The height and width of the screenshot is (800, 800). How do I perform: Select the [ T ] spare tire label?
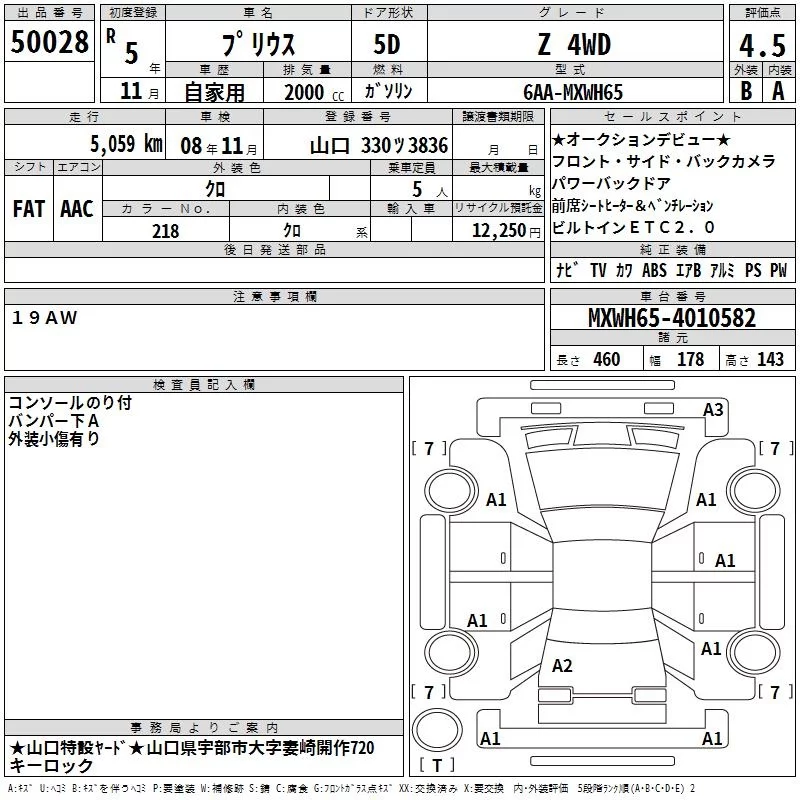437,765
